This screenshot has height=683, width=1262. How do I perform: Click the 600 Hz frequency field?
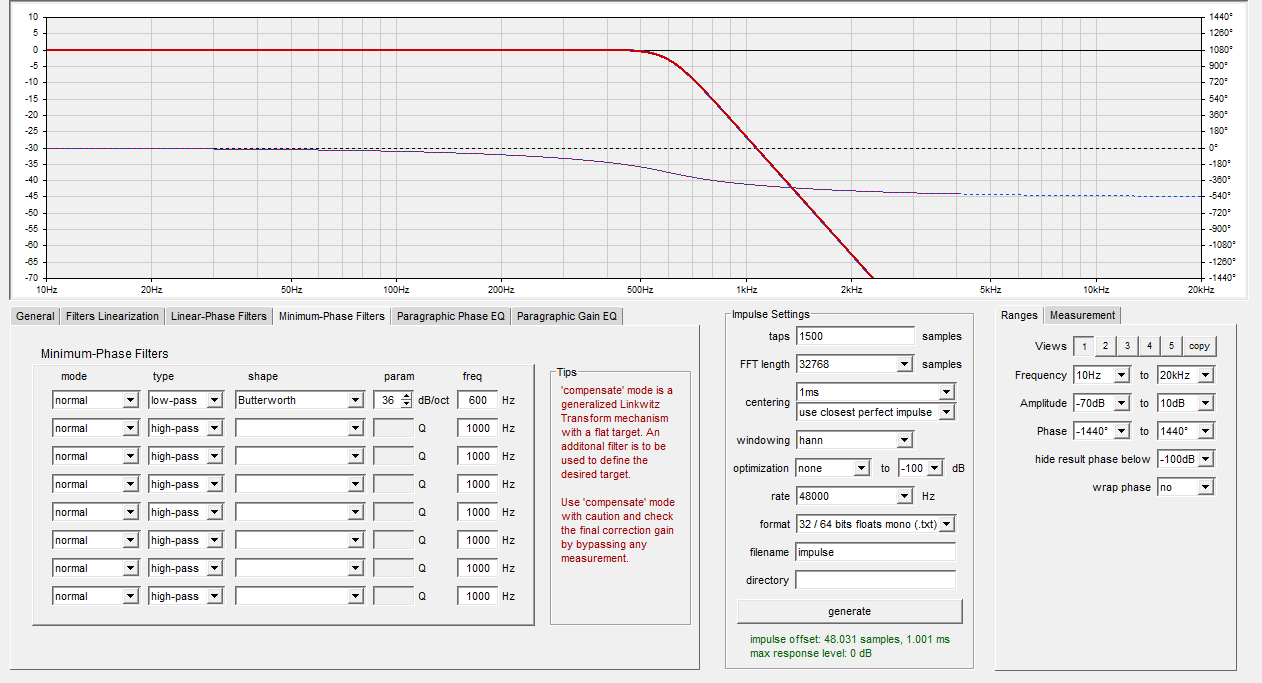click(x=477, y=400)
